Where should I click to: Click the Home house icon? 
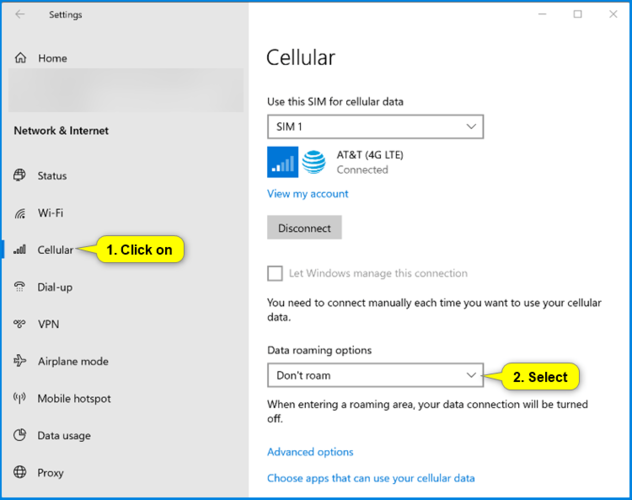pos(21,58)
